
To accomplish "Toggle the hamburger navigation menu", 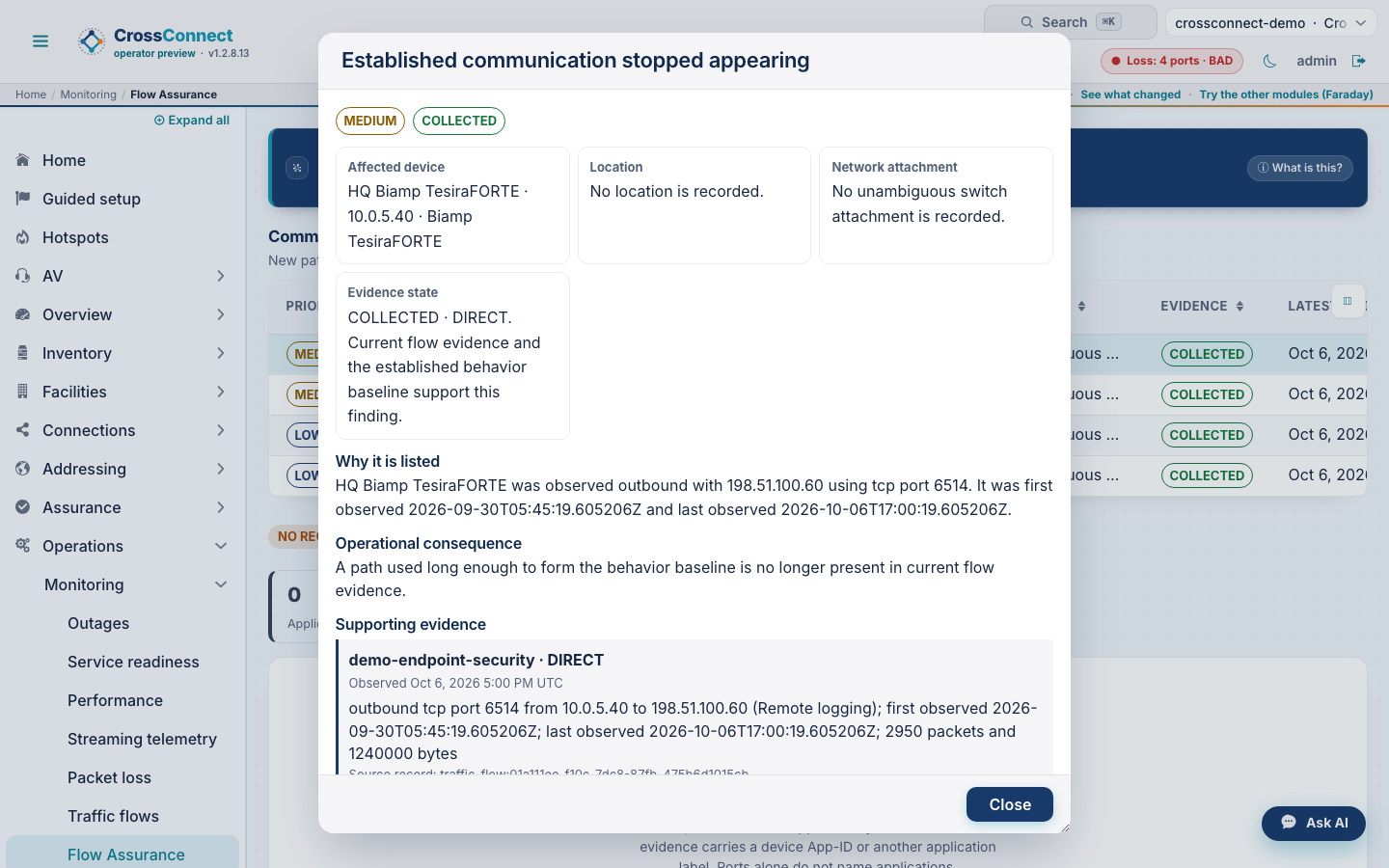I will 41,41.
